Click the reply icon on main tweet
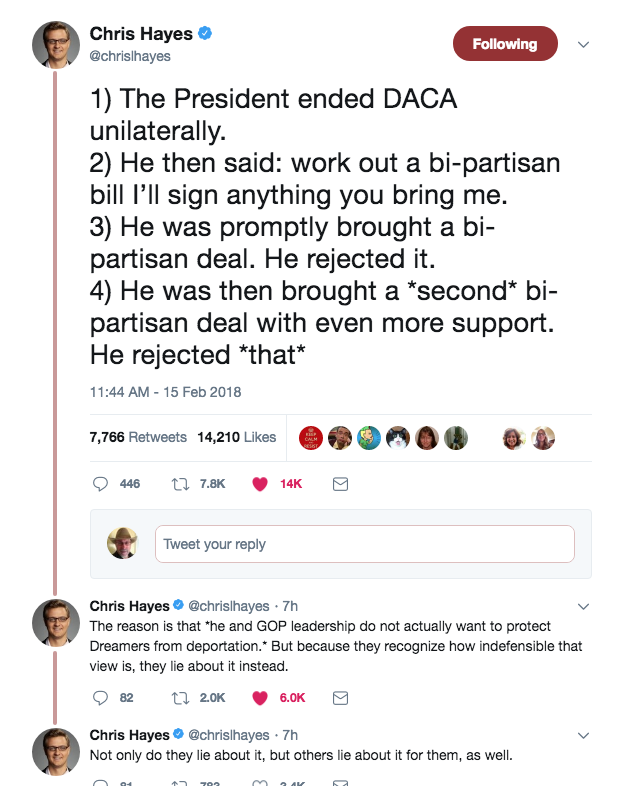This screenshot has width=629, height=786. pos(100,484)
